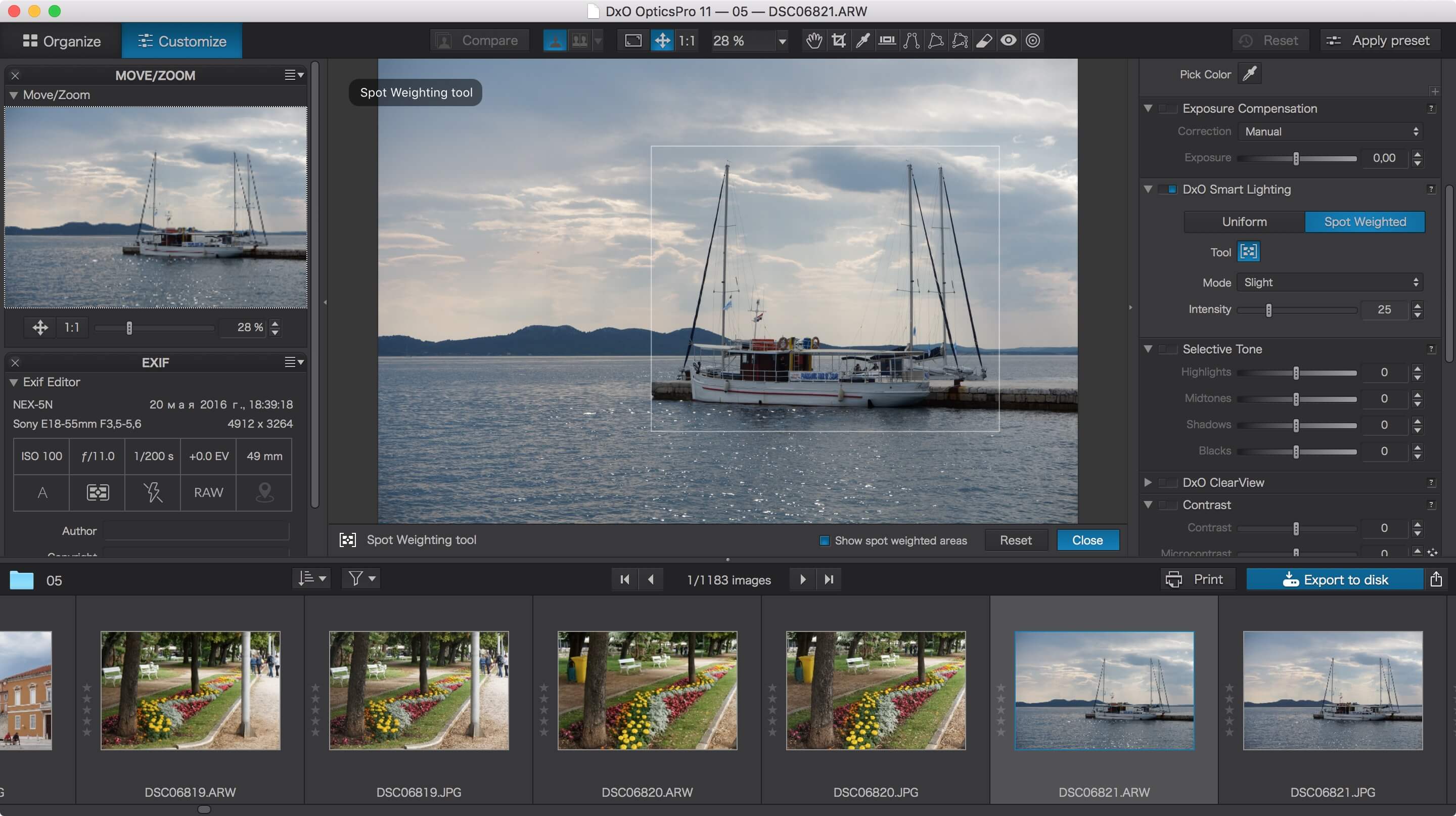Set toolbar zoom to 1:1
1456x816 pixels.
[687, 40]
